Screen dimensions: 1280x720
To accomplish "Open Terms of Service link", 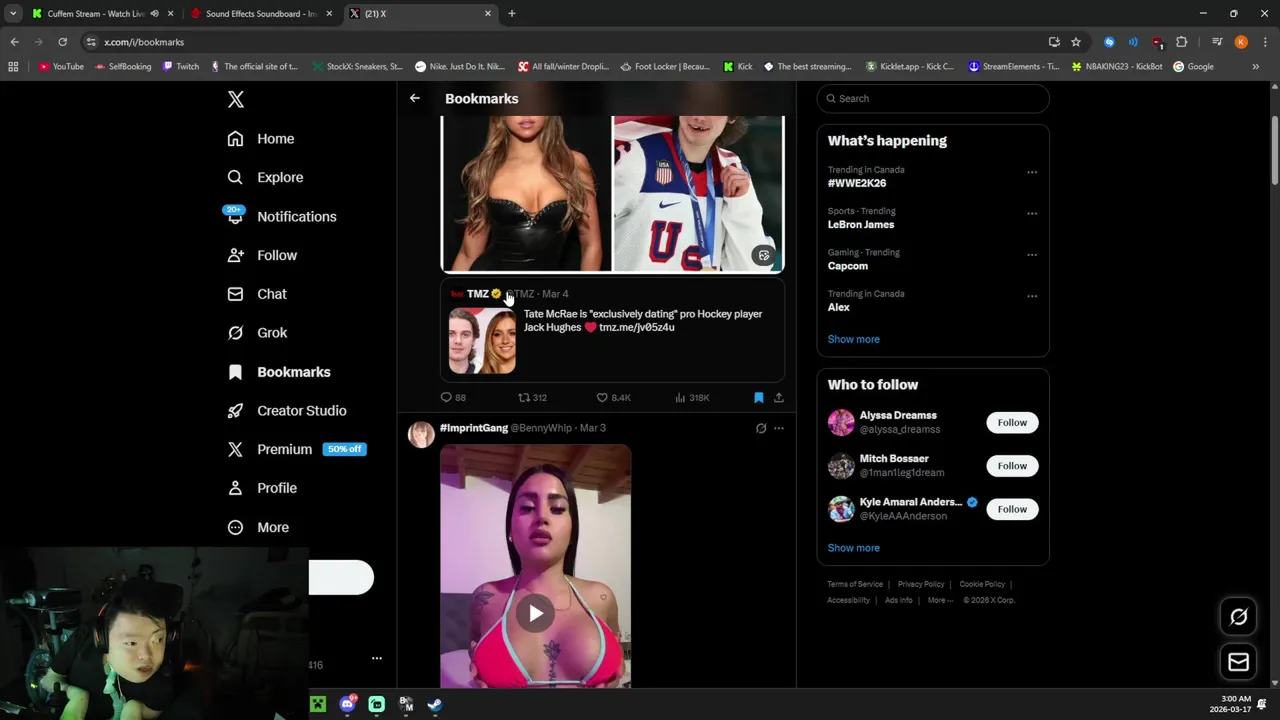I will click(x=855, y=584).
